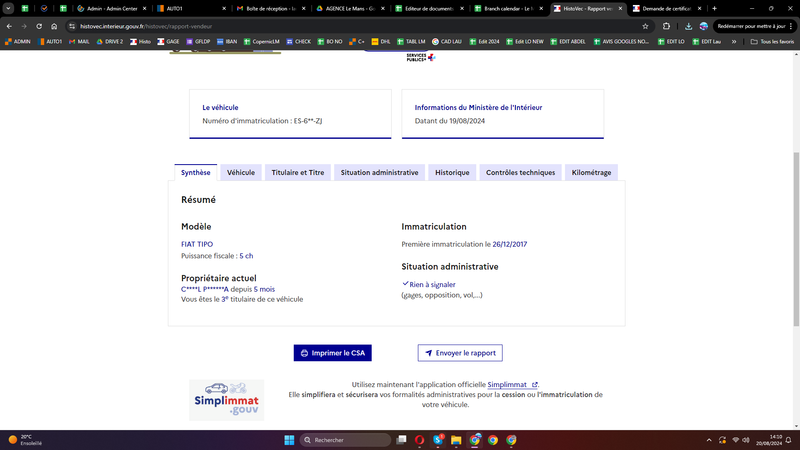
Task: Switch to the Boîte de réception browser tab
Action: click(270, 8)
